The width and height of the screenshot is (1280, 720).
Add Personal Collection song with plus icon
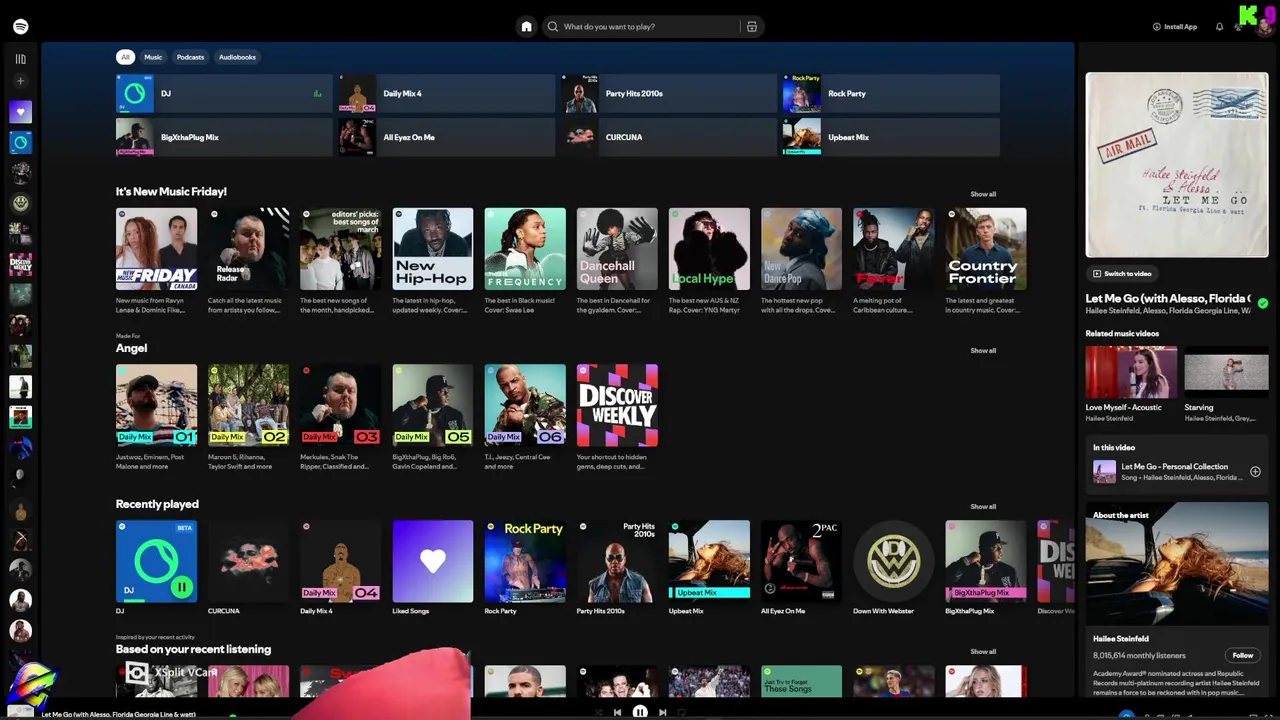pos(1255,472)
